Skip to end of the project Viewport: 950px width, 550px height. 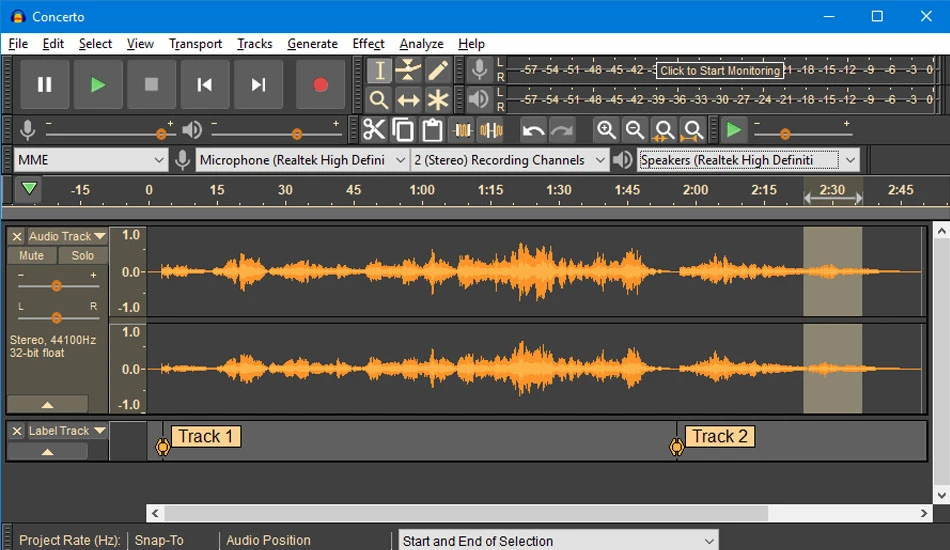tap(258, 84)
